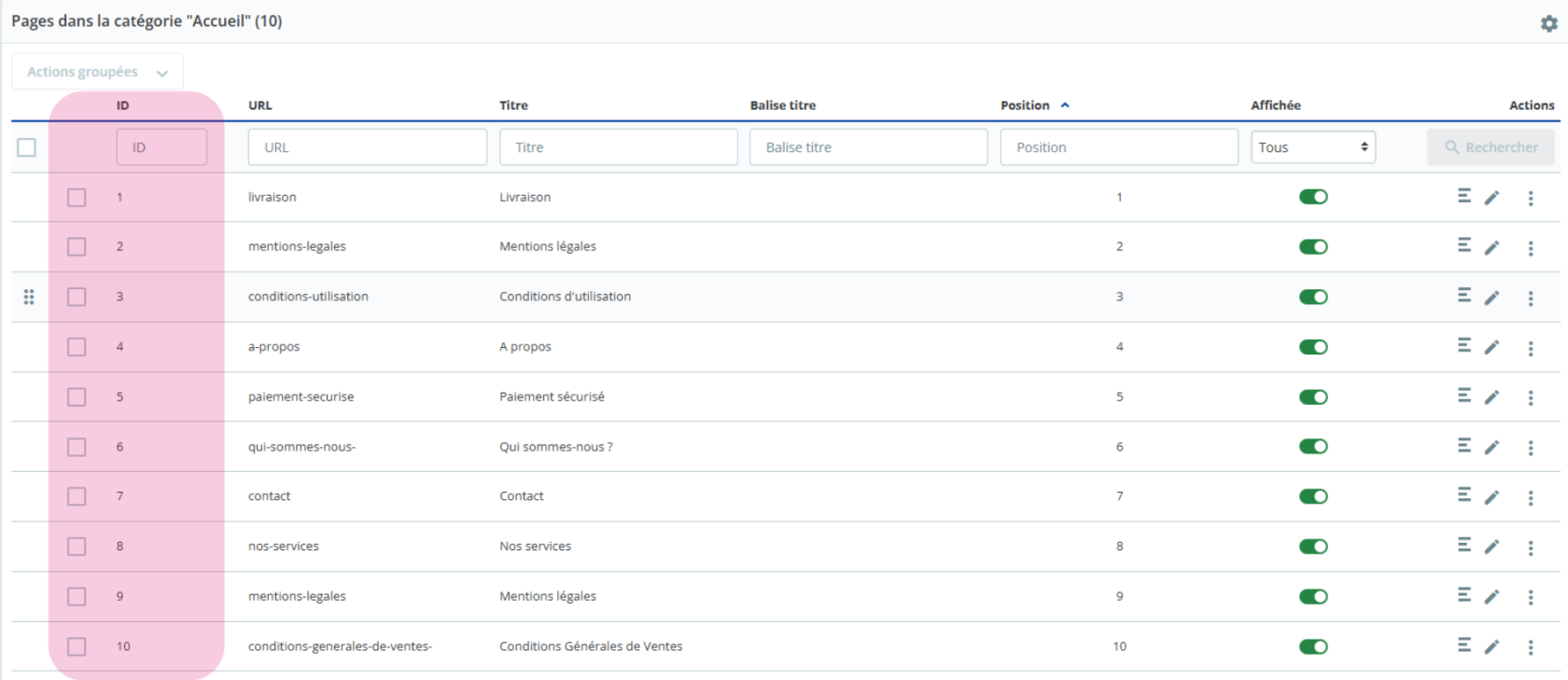The image size is (1568, 680).
Task: Click the edit pencil for the livraison row
Action: 1491,198
